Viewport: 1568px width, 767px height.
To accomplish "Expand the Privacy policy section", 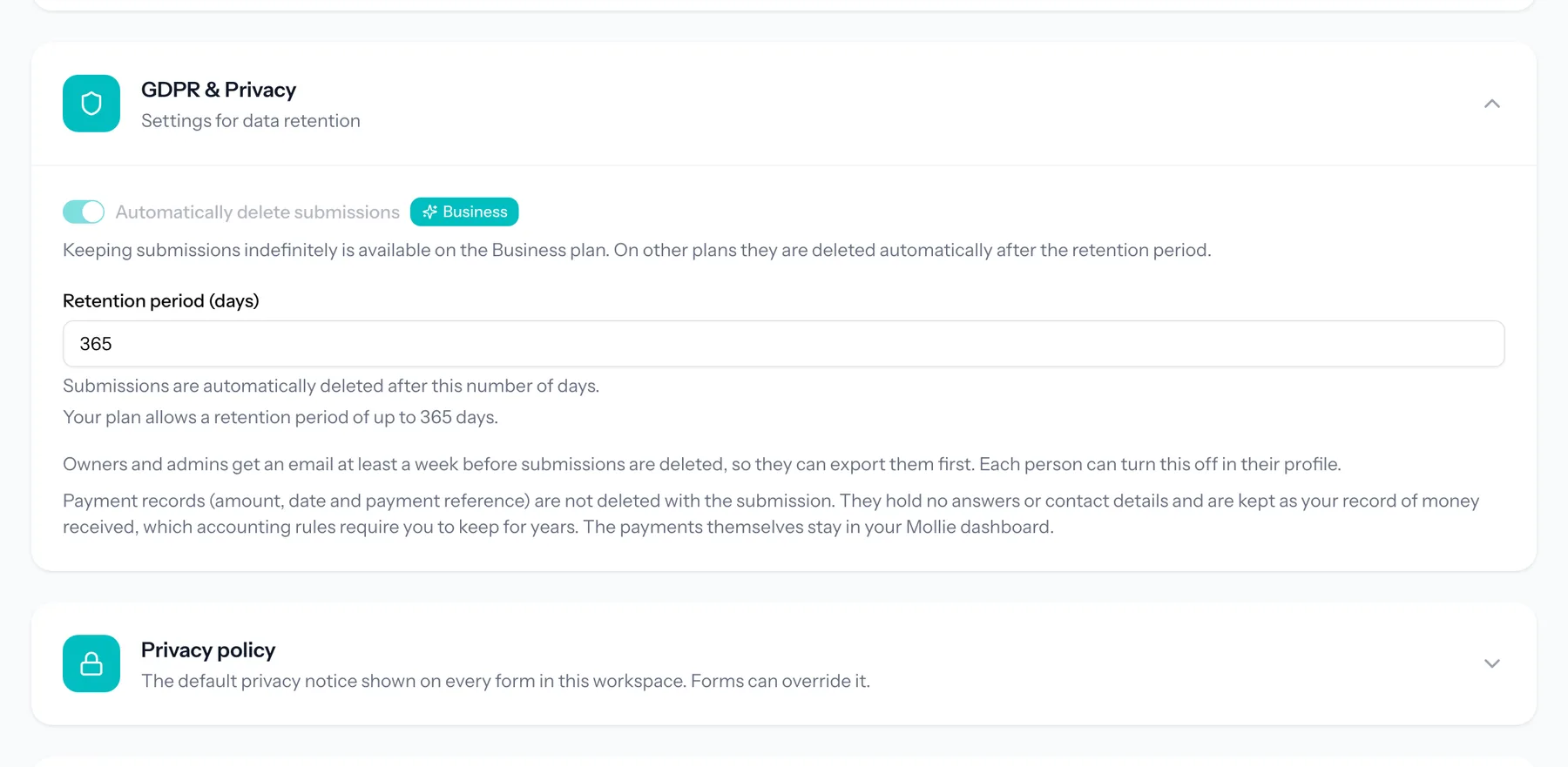I will (1491, 663).
